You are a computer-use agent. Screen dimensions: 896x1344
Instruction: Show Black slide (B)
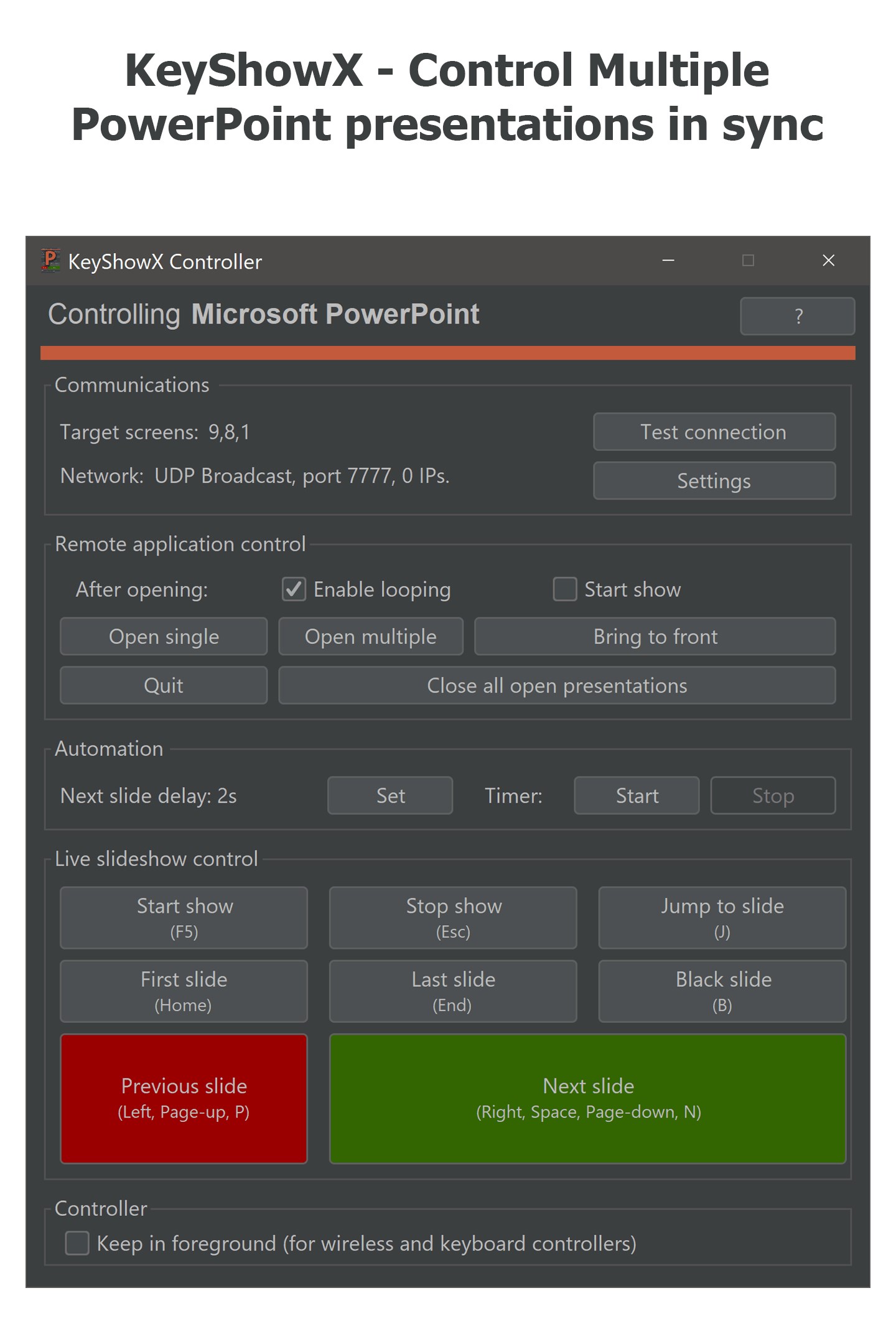[722, 991]
